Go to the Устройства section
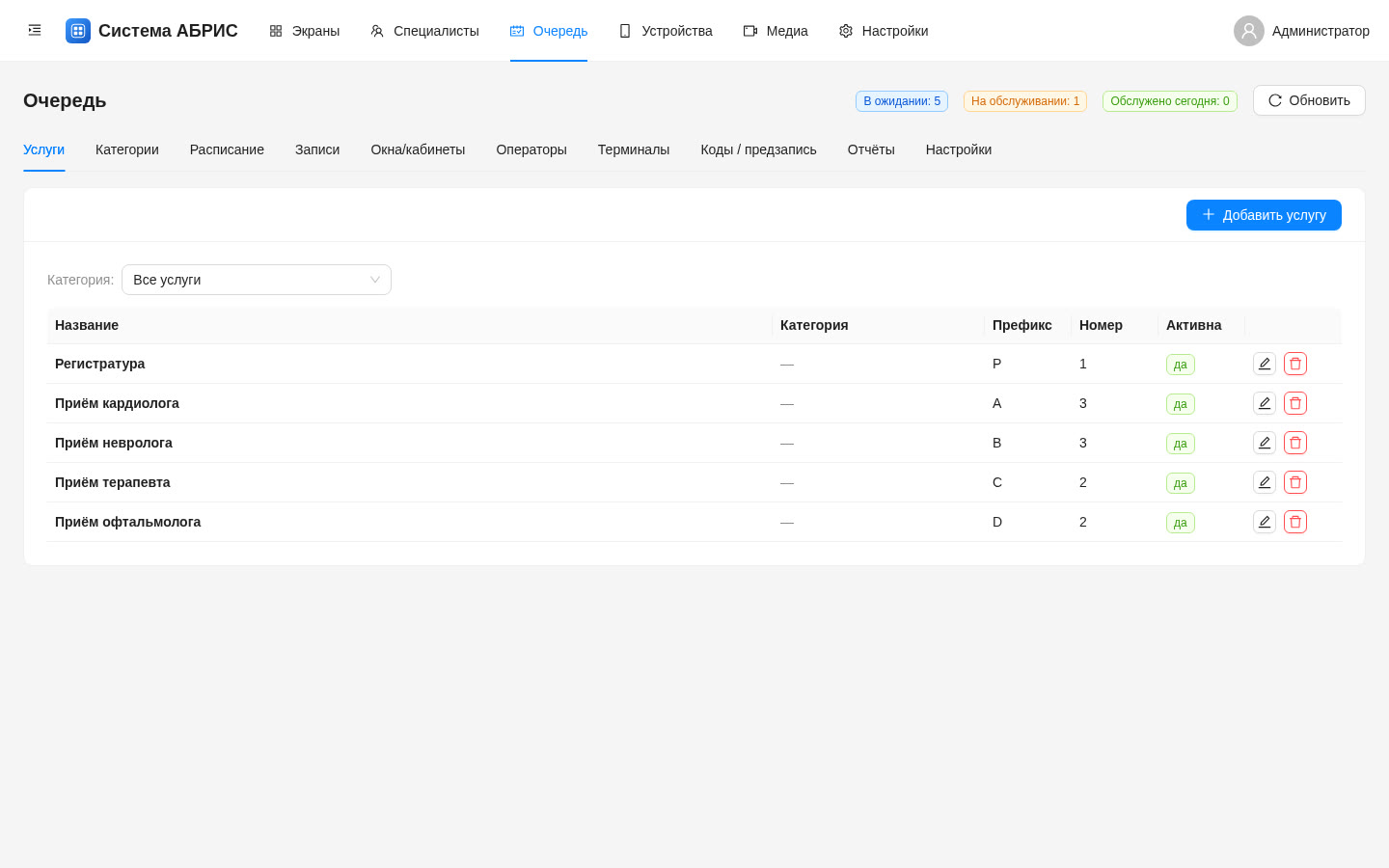The height and width of the screenshot is (868, 1389). (666, 31)
